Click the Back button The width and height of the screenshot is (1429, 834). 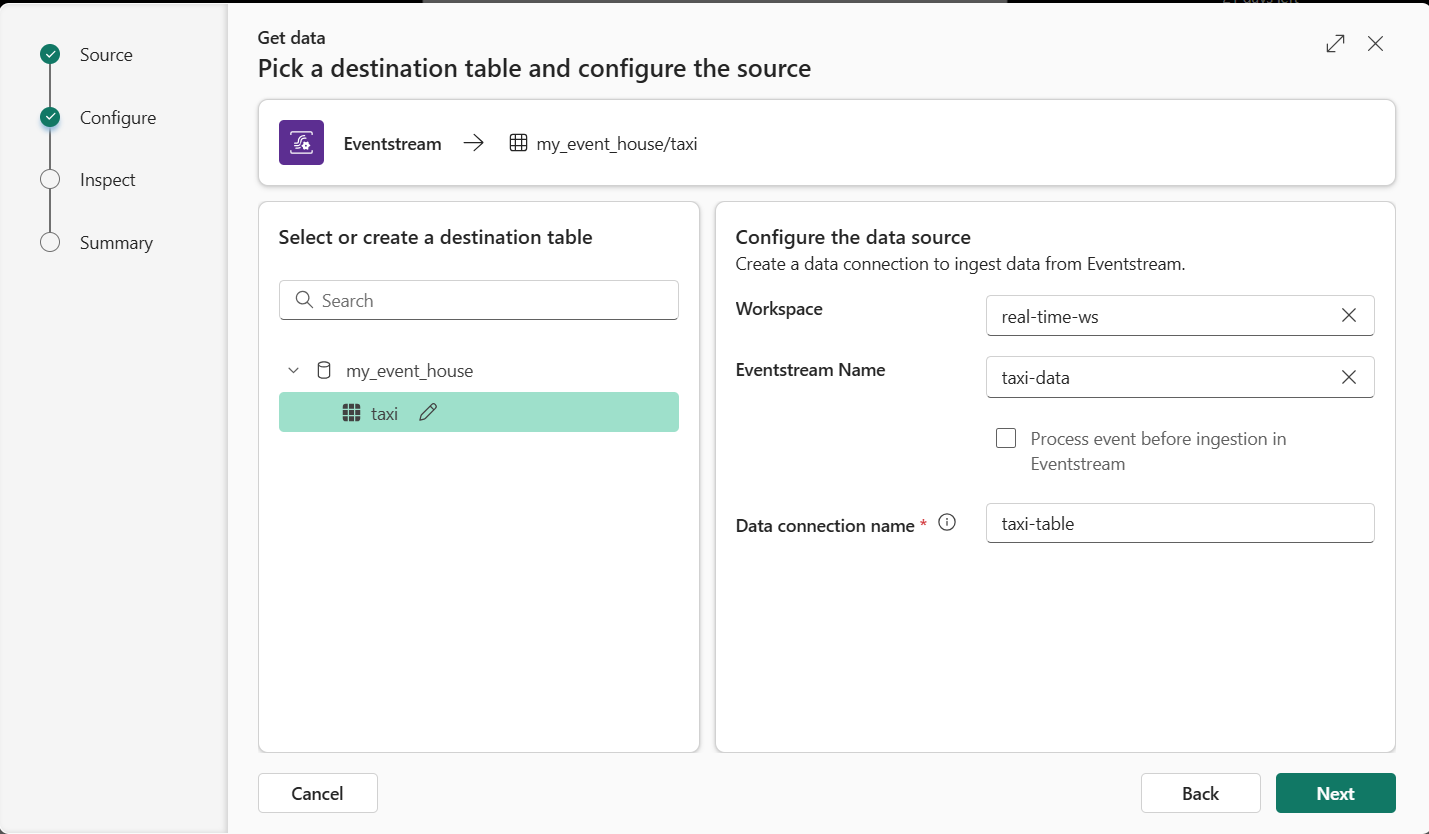1200,793
